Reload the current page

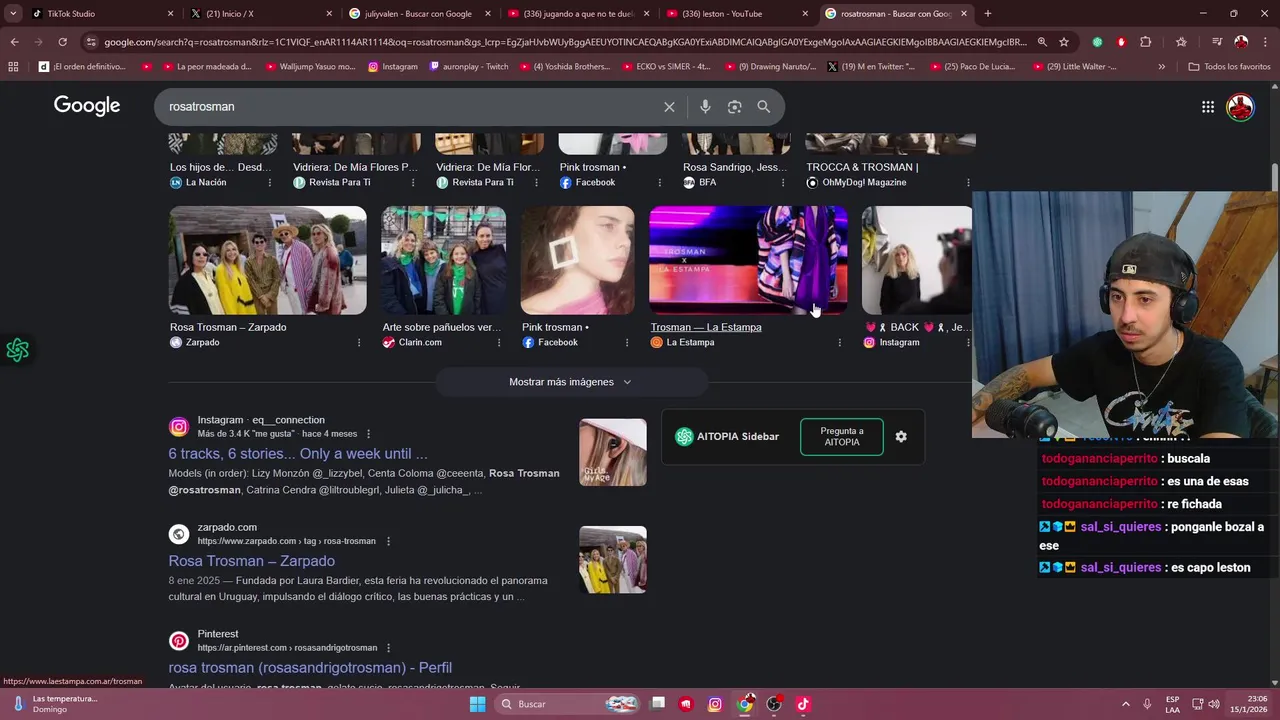62,42
